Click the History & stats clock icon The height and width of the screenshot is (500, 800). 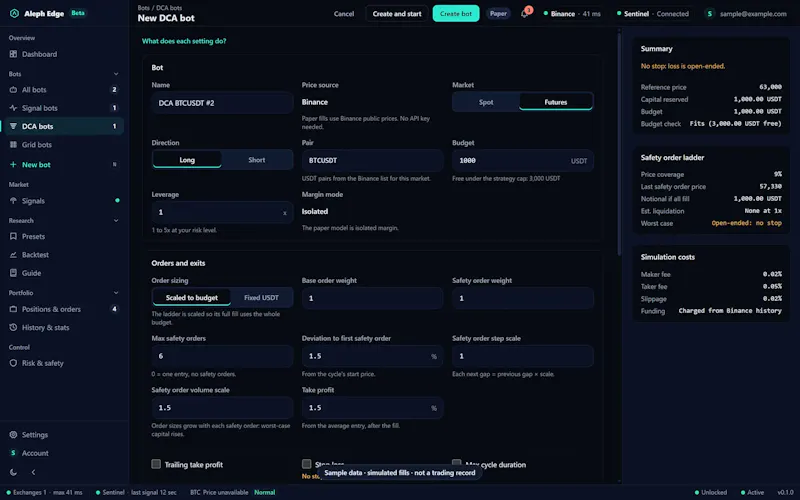(13, 328)
